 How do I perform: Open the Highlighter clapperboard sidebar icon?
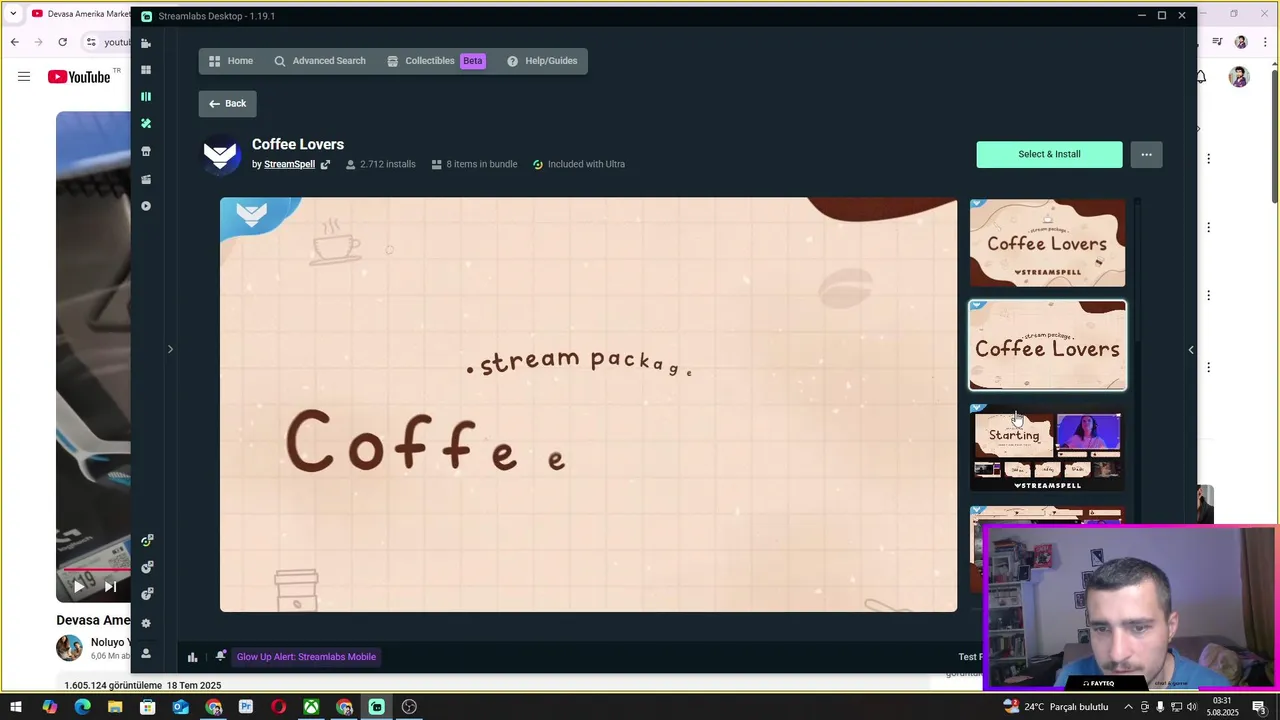tap(146, 179)
